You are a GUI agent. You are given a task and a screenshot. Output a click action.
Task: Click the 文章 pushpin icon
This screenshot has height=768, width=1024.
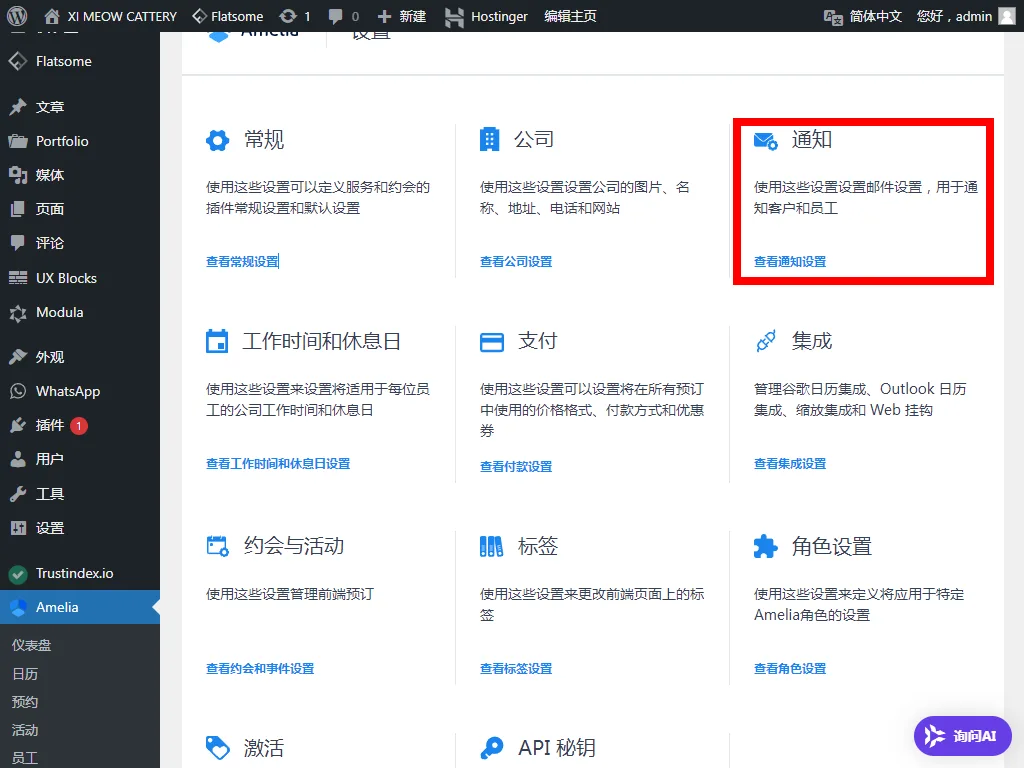[18, 106]
